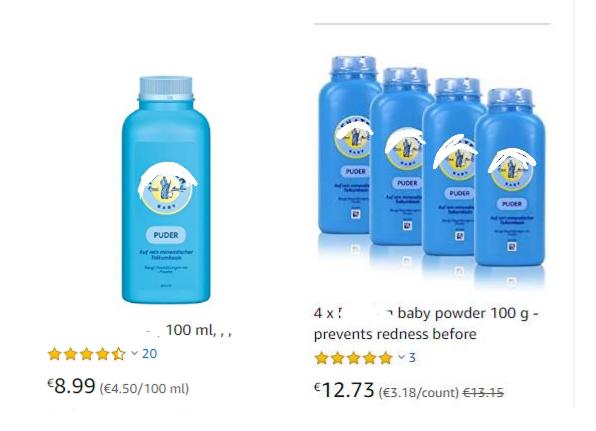Click the five-star rating icons
Screen dimensions: 596x431
click(353, 358)
